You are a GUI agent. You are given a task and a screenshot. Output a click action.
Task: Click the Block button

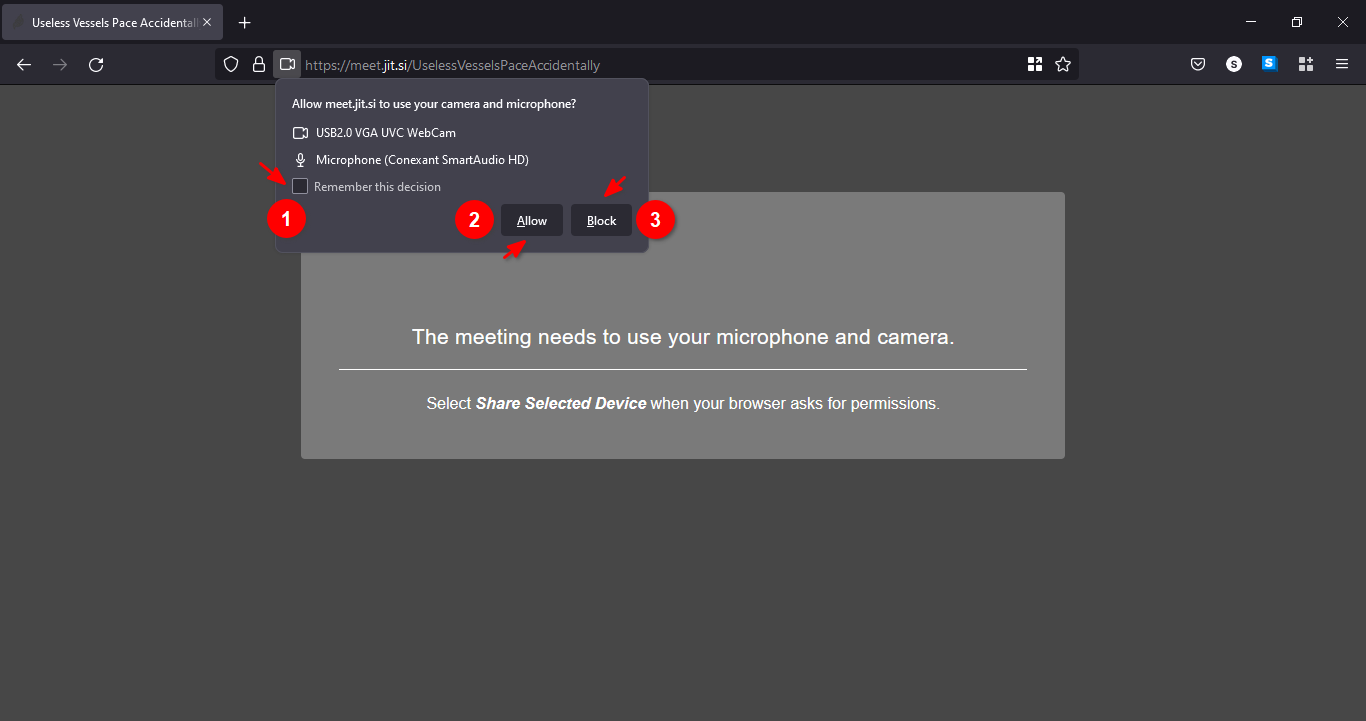point(601,221)
